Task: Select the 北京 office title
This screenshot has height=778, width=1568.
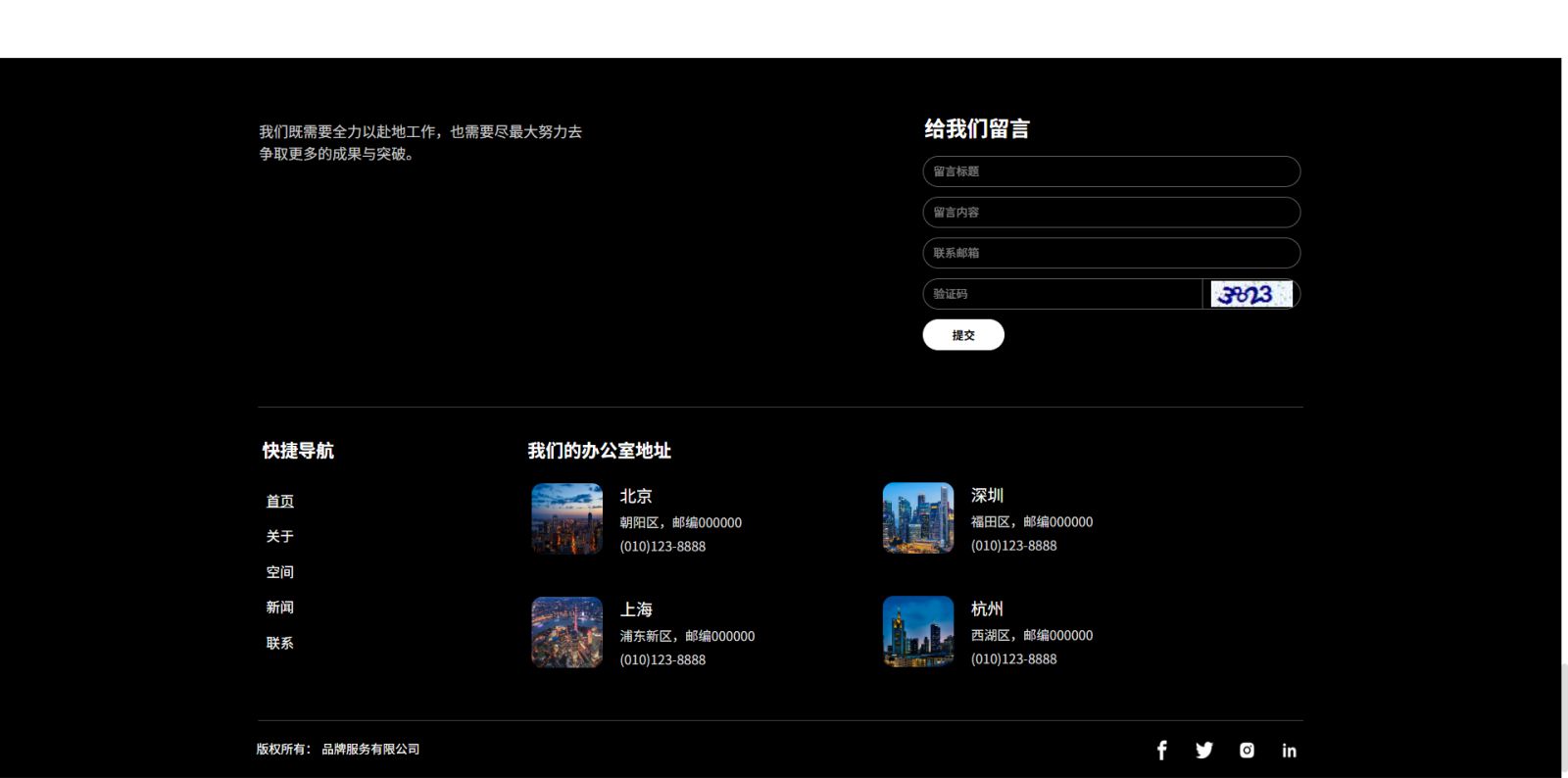Action: tap(636, 496)
